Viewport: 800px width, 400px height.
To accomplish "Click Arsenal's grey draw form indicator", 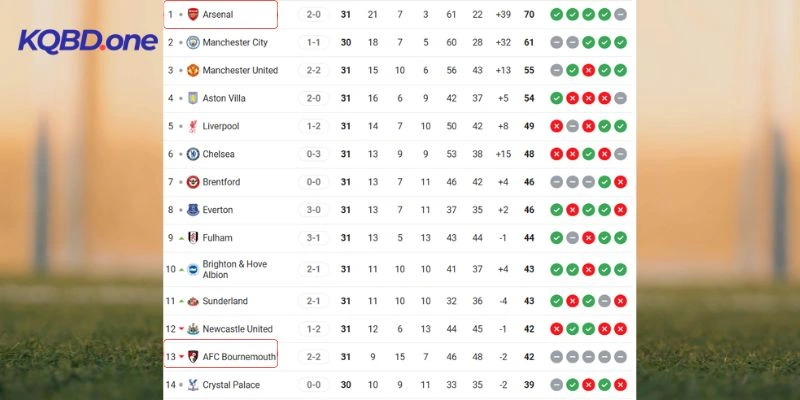I will [621, 15].
